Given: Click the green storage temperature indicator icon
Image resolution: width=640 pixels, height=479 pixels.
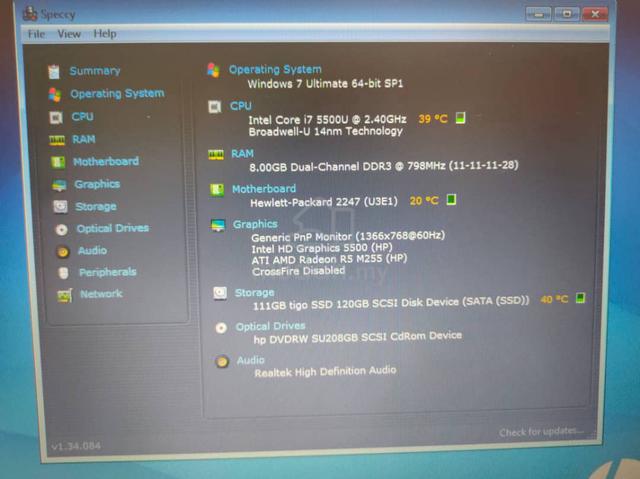Looking at the screenshot, I should tap(580, 298).
